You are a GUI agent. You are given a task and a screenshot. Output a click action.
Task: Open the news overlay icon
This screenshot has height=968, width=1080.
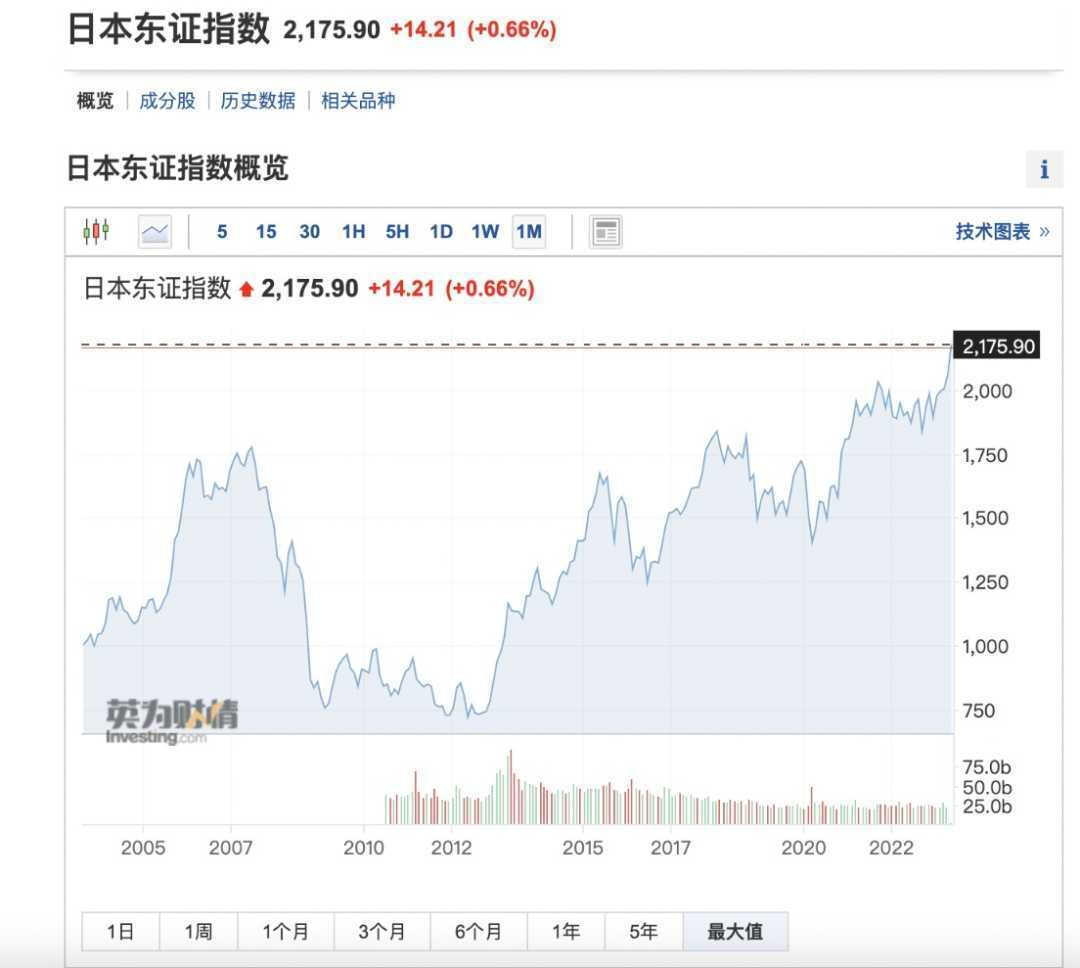tap(605, 232)
